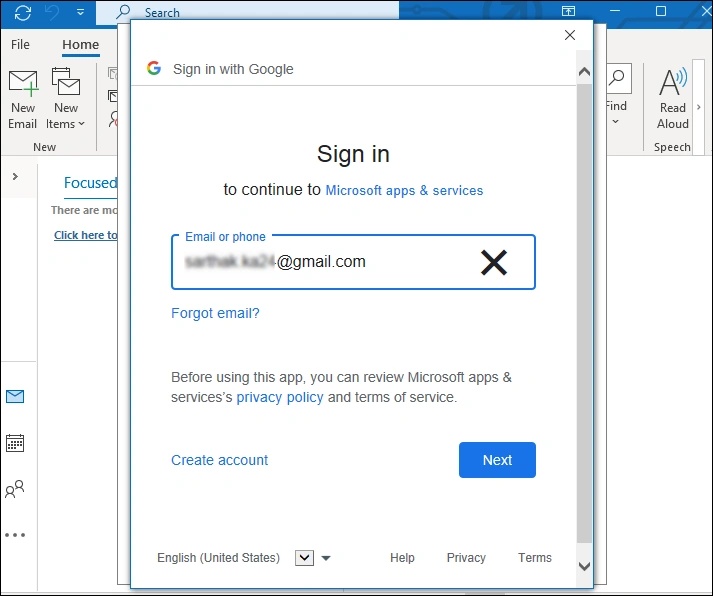Click the New Email button
Screen dimensions: 713x596
pos(23,100)
